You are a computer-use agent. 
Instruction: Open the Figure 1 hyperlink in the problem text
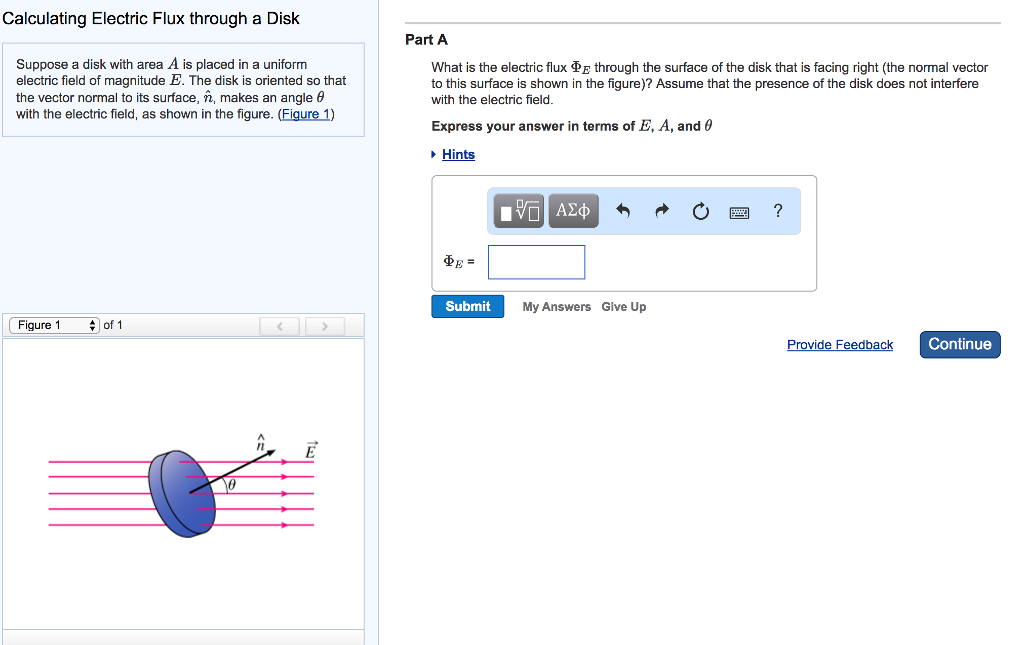(x=305, y=113)
